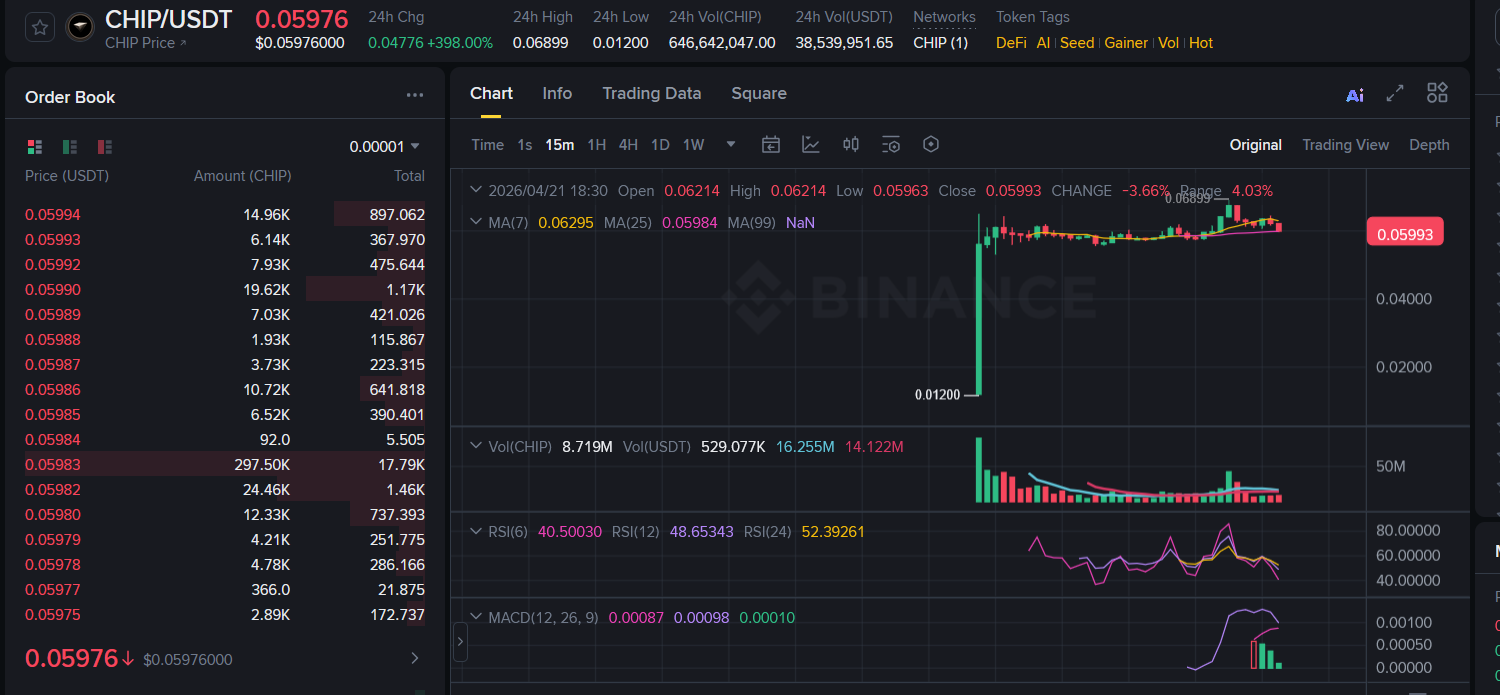This screenshot has height=695, width=1500.
Task: Add CHIP/USDT to favorites with star icon
Action: 40,27
